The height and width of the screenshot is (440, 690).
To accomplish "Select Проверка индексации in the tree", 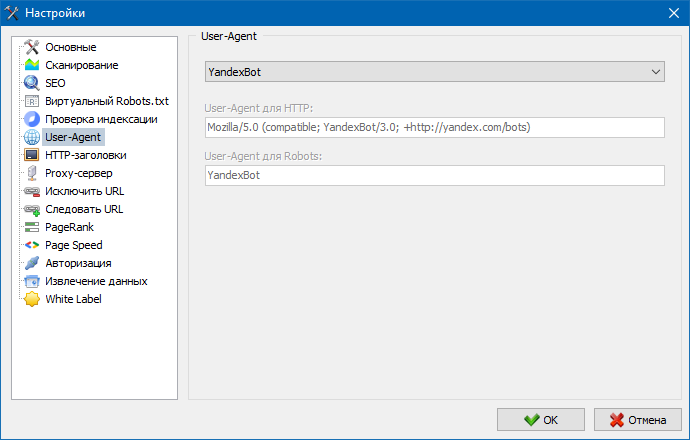I will tap(101, 119).
